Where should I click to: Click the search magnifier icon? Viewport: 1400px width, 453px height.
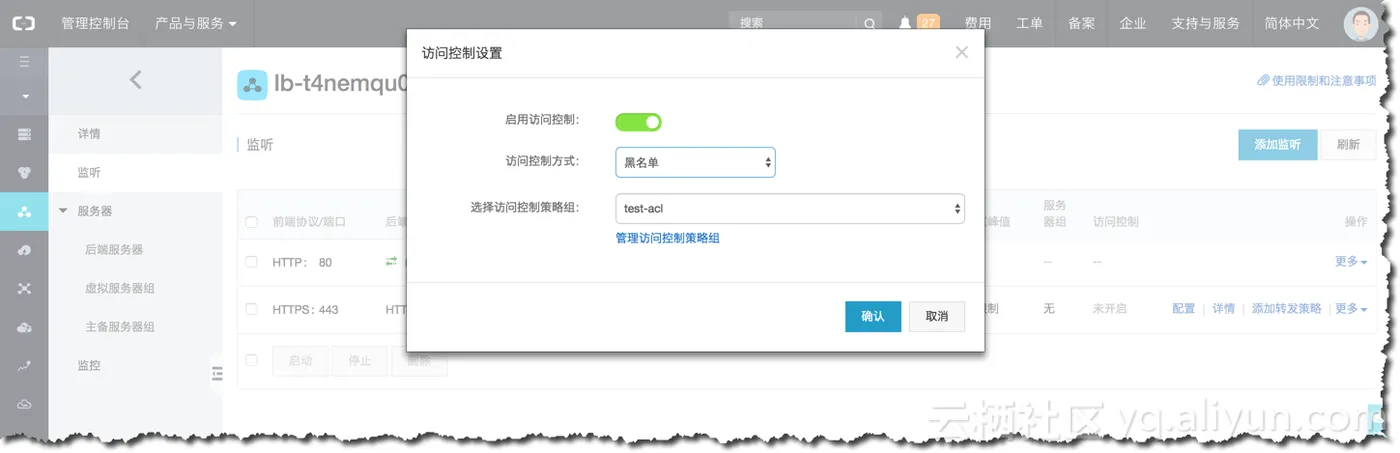pos(870,23)
